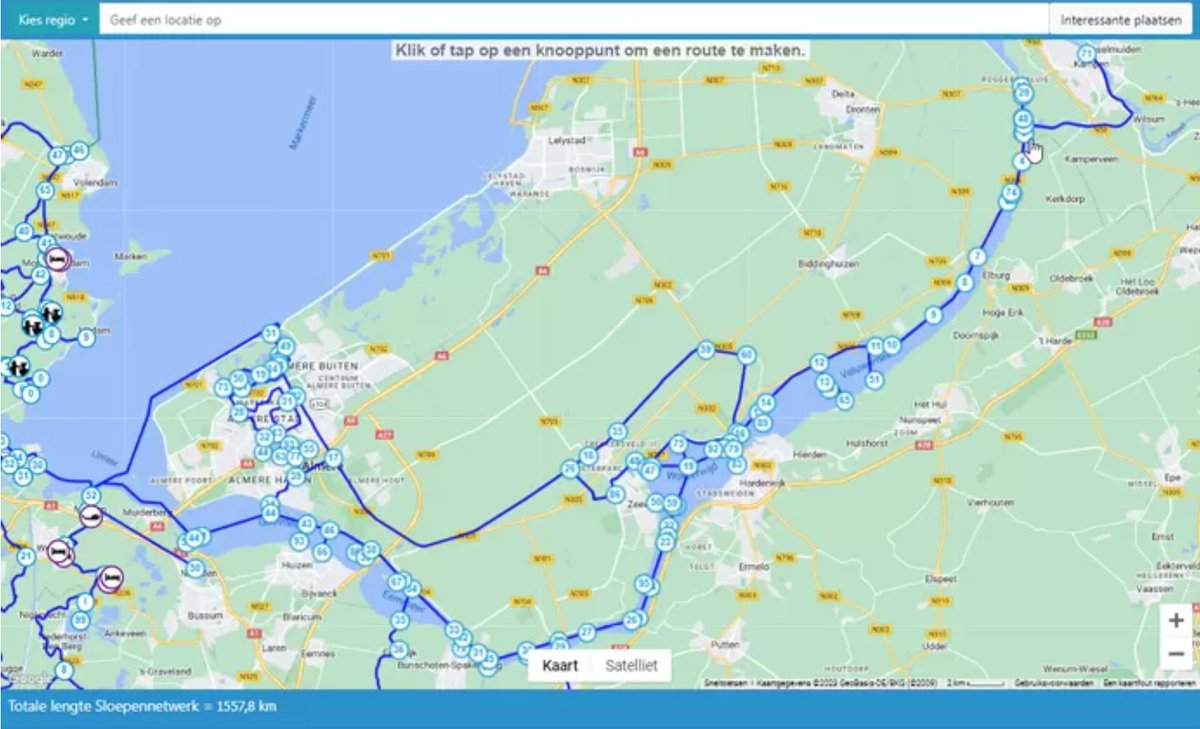Select node 51 at Almere Buiten
The width and height of the screenshot is (1200, 729).
(270, 333)
